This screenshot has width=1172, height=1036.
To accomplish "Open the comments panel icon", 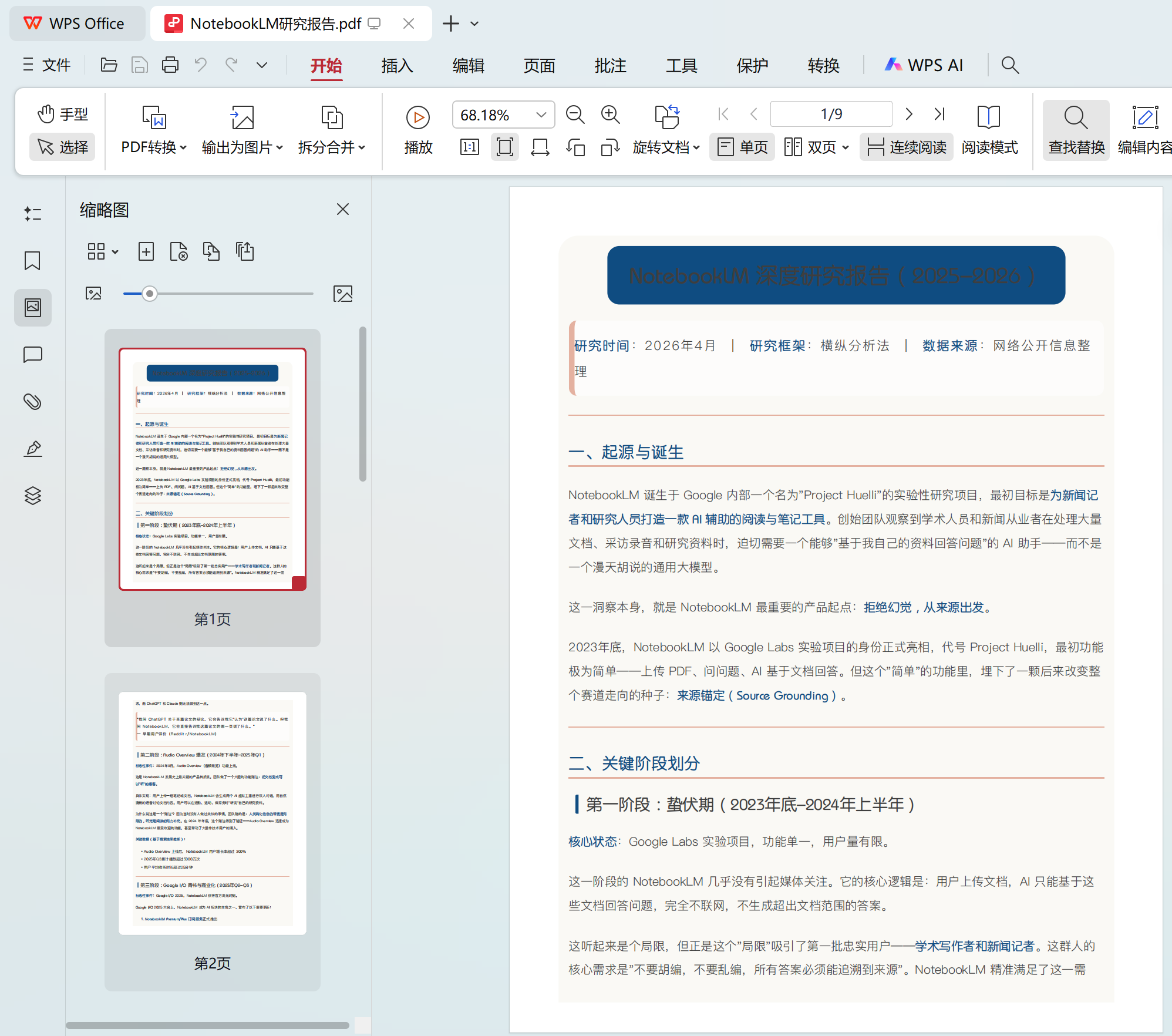I will tap(32, 355).
